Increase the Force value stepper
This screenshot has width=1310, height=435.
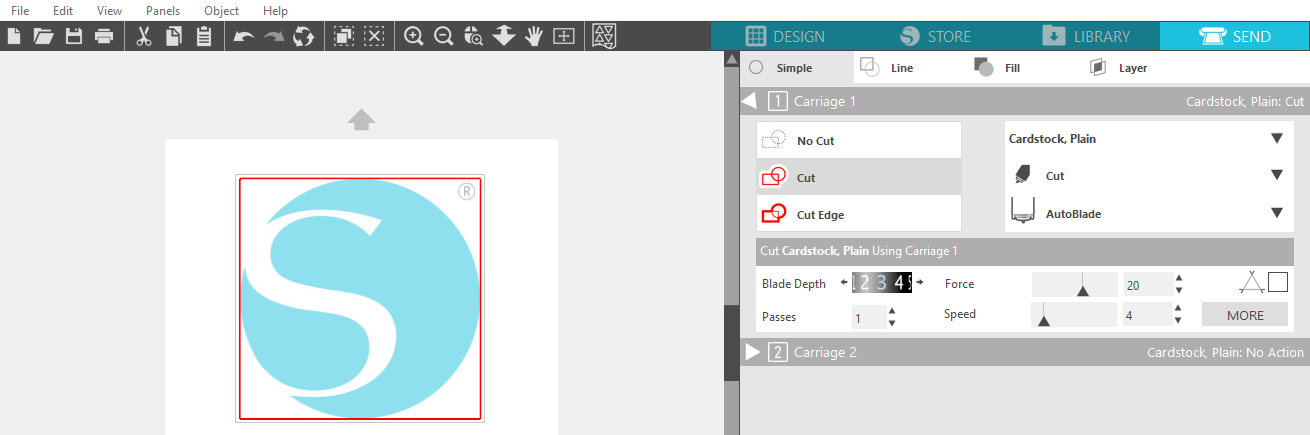(1179, 278)
